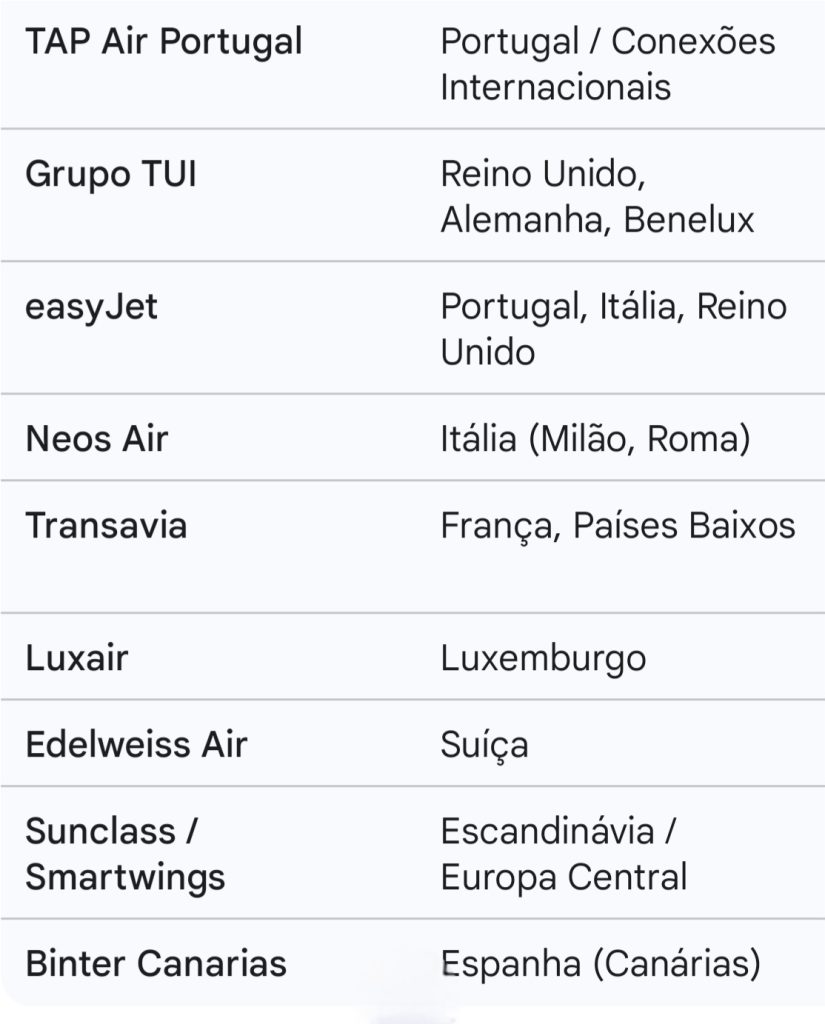Click the TAP Air Portugal airline name

[164, 42]
